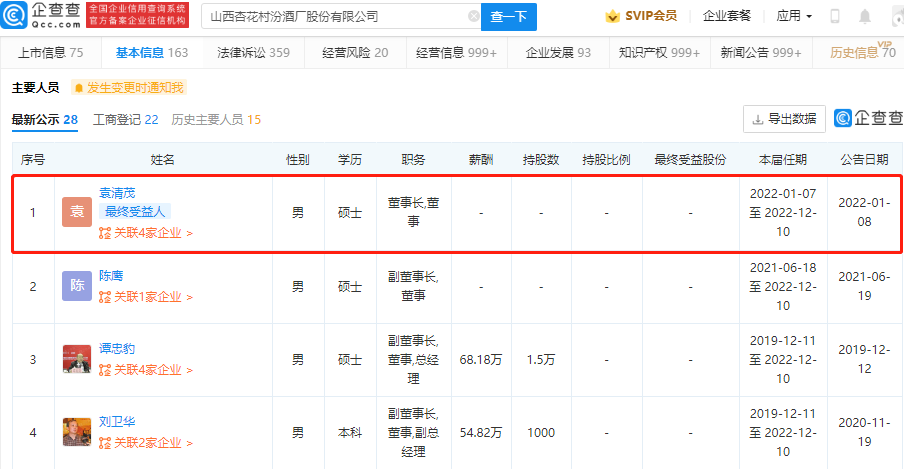Open the 知识产权 tab
The image size is (904, 469).
659,52
